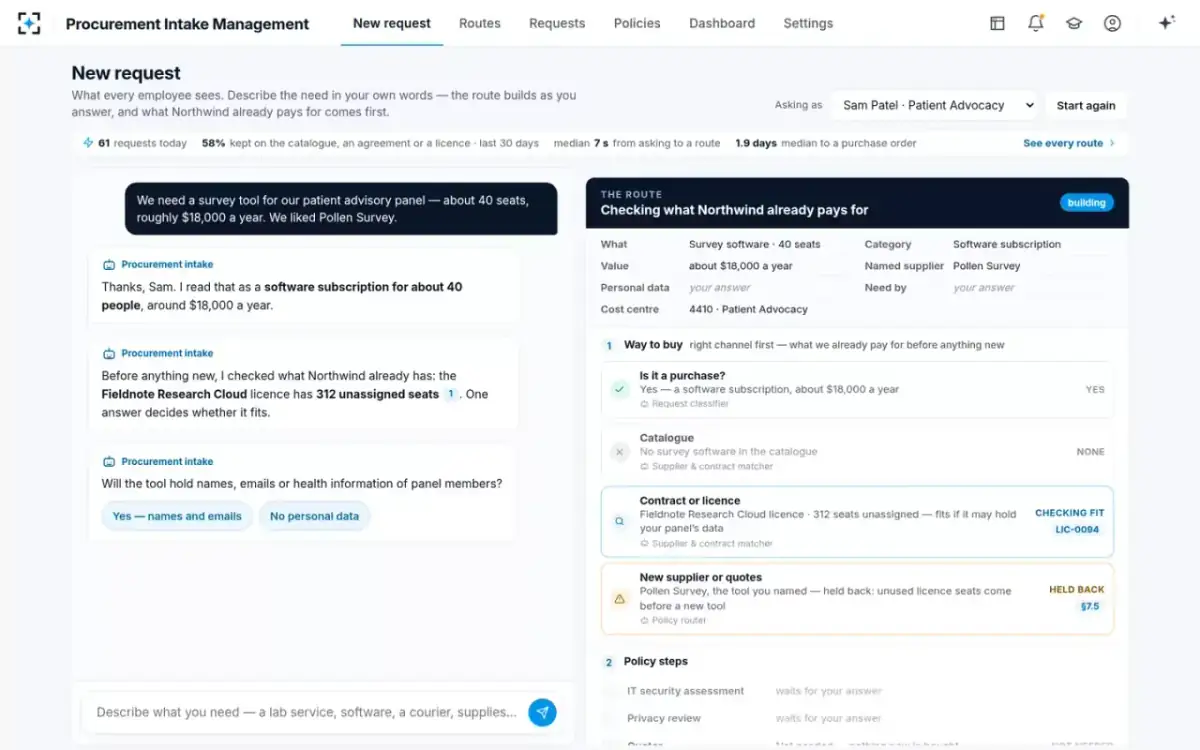The width and height of the screenshot is (1200, 750).
Task: Select the Contract or licence card title
Action: point(690,501)
